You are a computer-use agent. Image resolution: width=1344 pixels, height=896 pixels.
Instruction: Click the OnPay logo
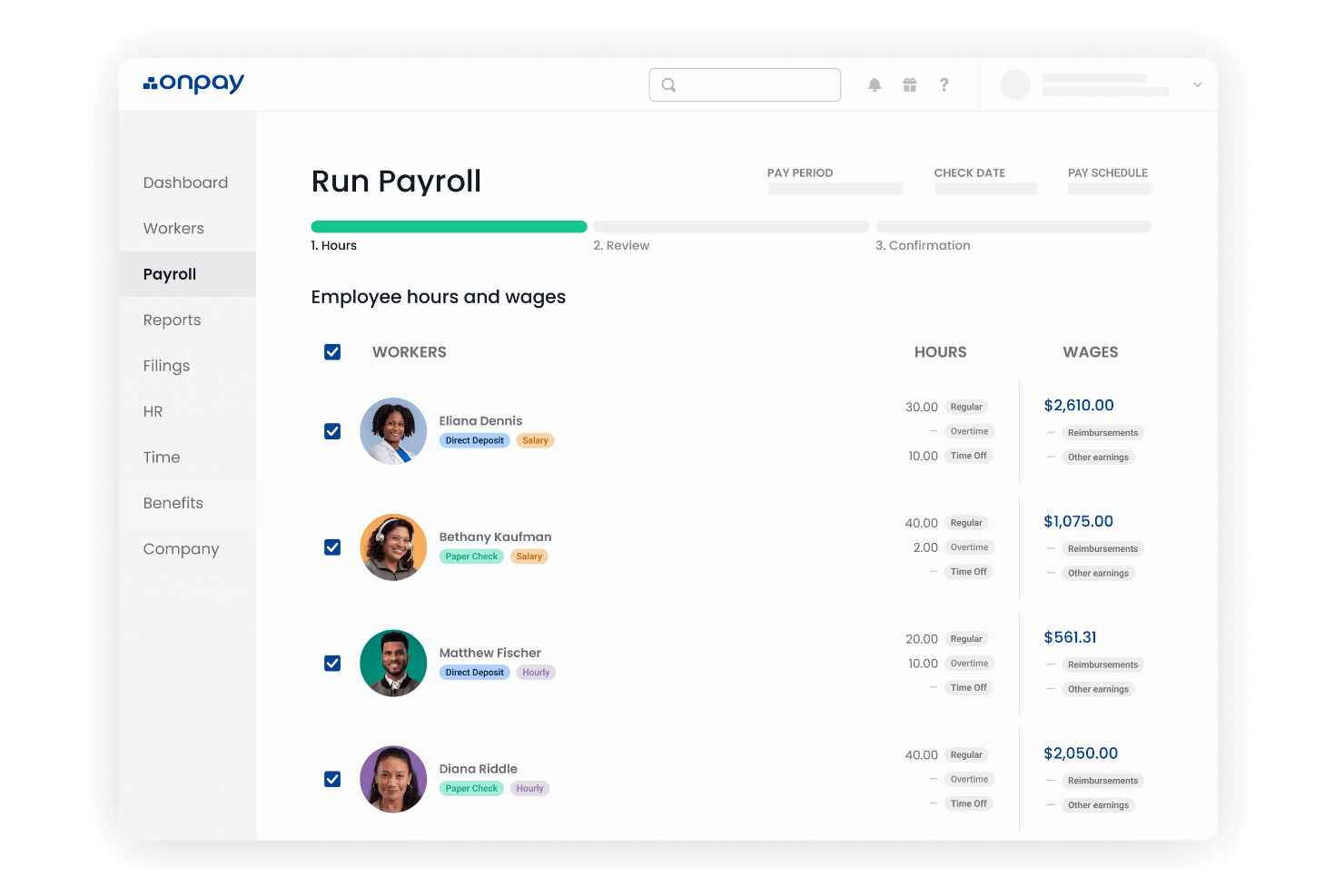[x=193, y=84]
